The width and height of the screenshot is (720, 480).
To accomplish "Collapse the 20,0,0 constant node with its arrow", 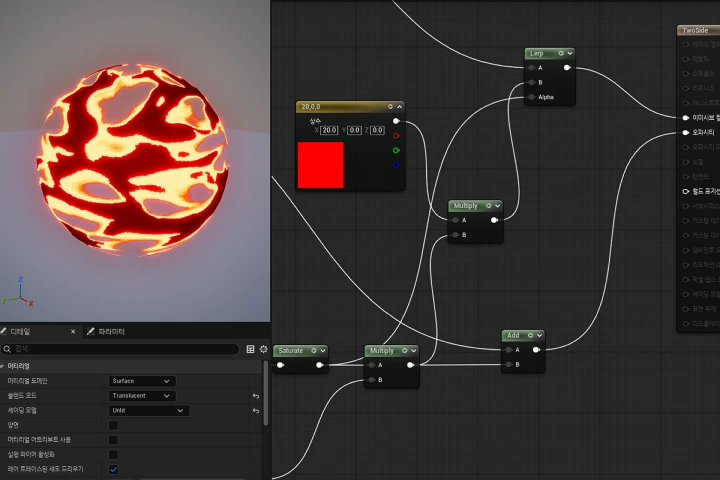I will click(399, 107).
